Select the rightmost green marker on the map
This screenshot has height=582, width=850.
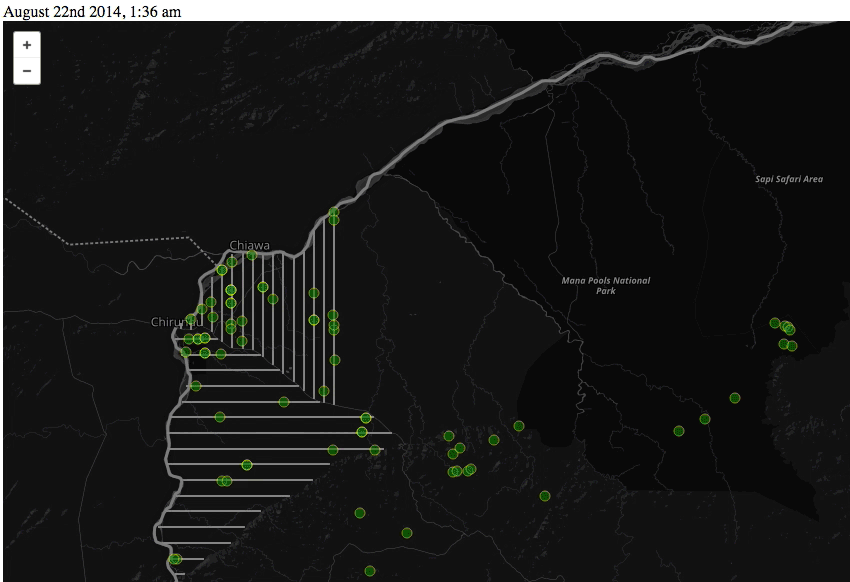[792, 346]
